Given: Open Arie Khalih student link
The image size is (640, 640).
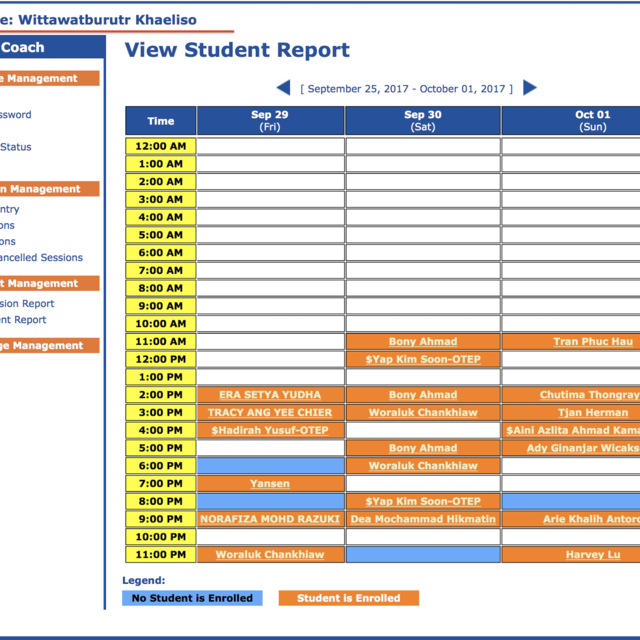Looking at the screenshot, I should click(x=591, y=519).
